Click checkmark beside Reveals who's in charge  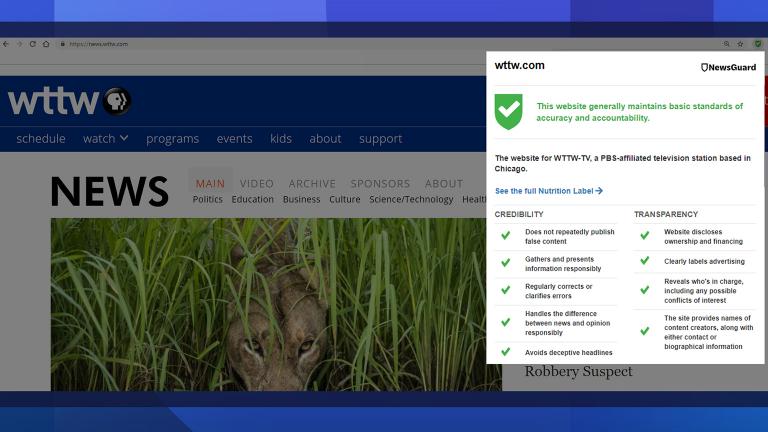(645, 290)
